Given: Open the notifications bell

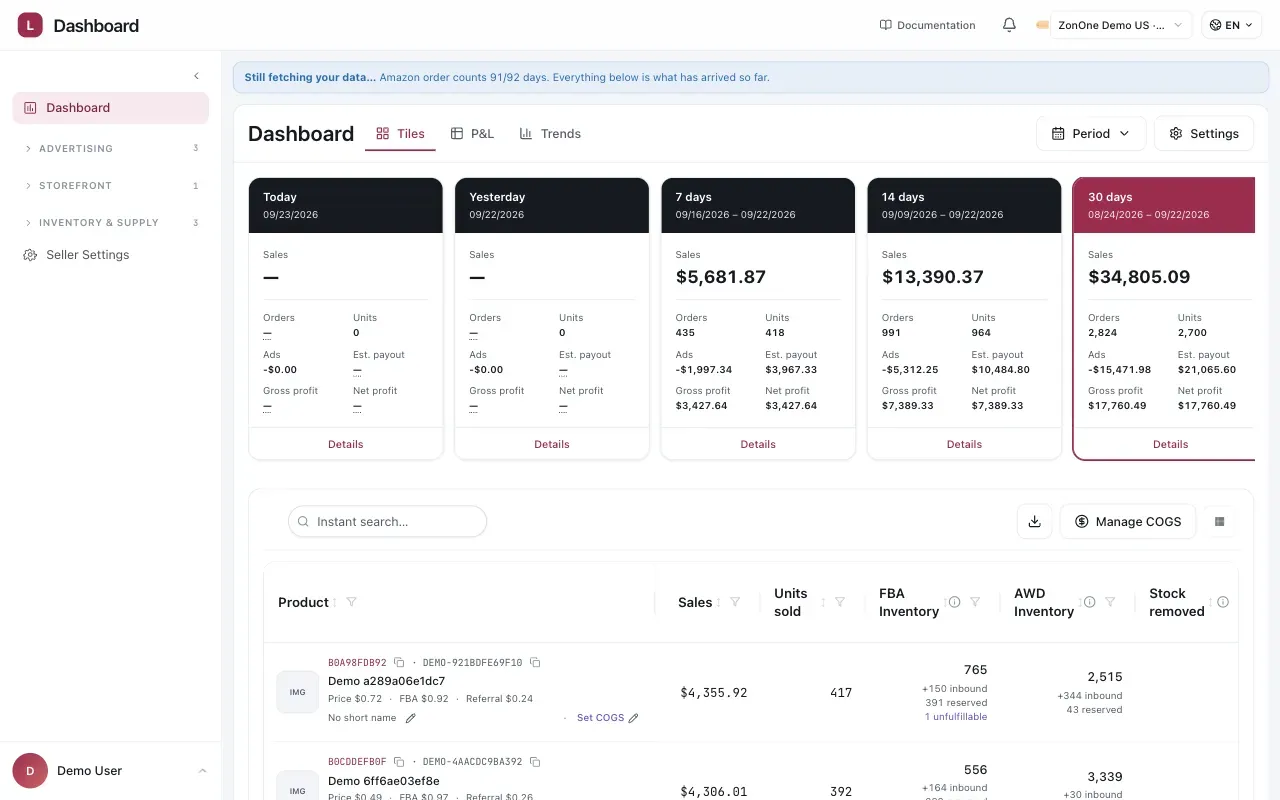Looking at the screenshot, I should [1009, 25].
